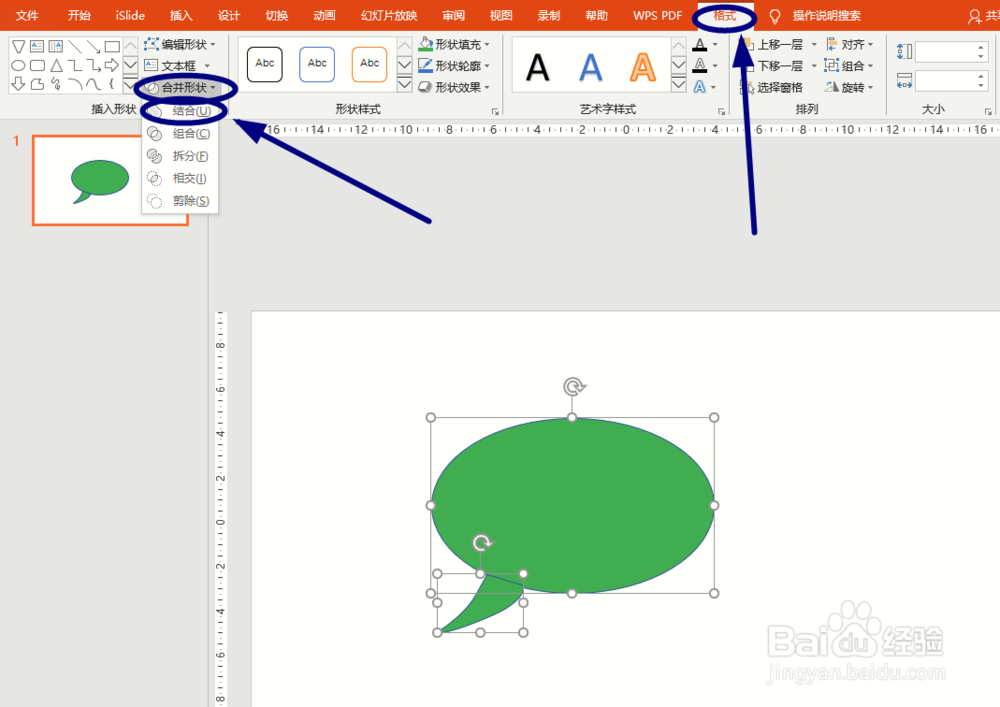Open the Merge Shapes (合并形状) dropdown
Viewport: 1000px width, 707px height.
180,87
